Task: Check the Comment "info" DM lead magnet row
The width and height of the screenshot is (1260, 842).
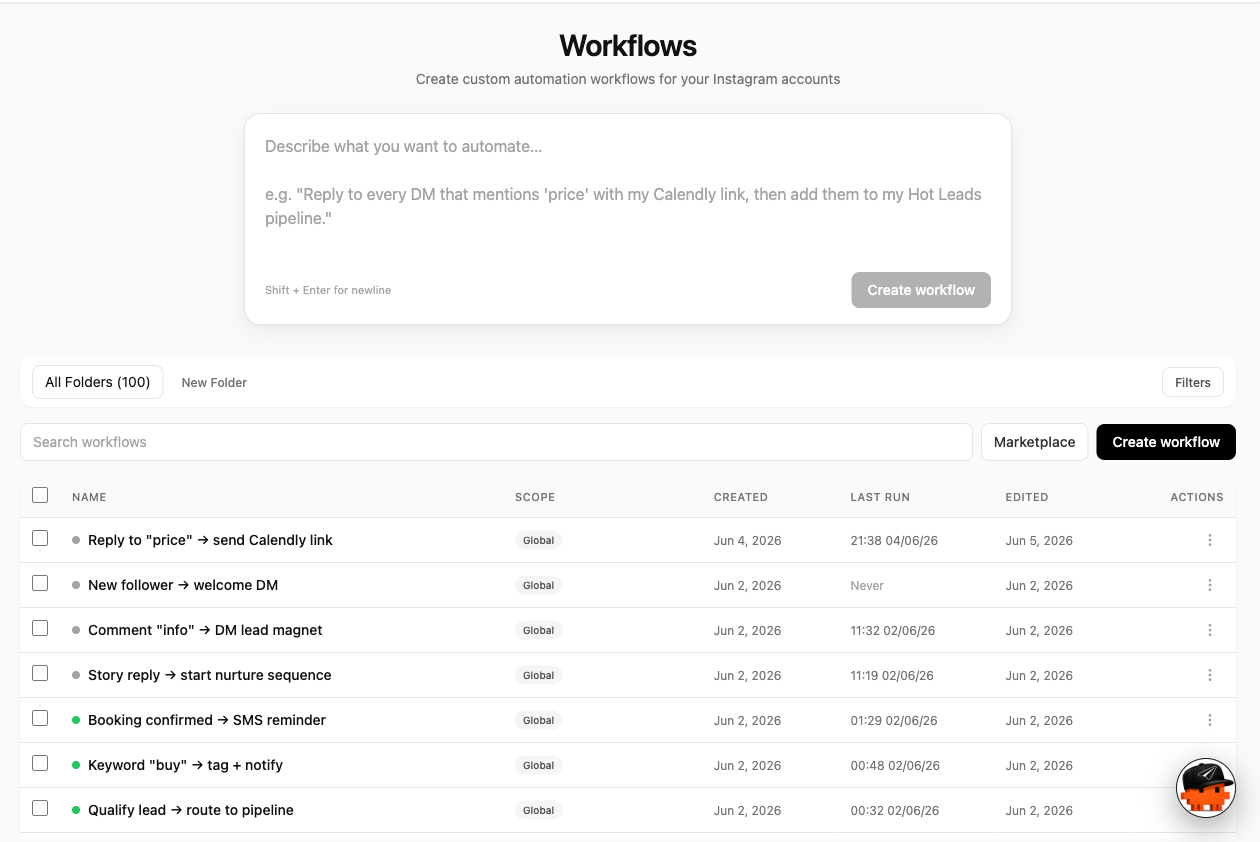Action: click(x=40, y=628)
